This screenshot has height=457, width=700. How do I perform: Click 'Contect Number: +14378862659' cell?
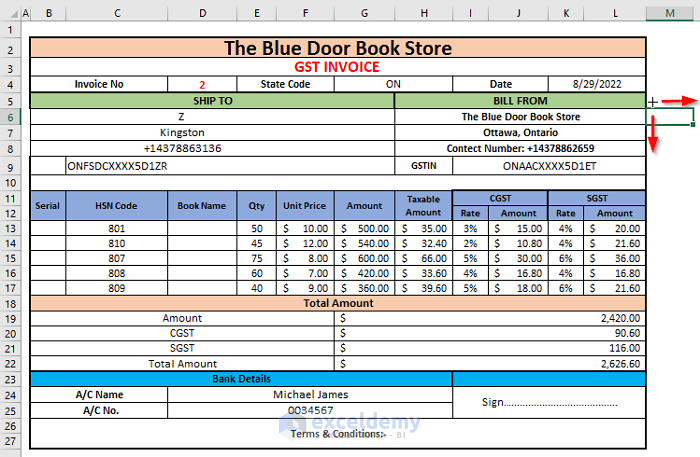(x=520, y=148)
